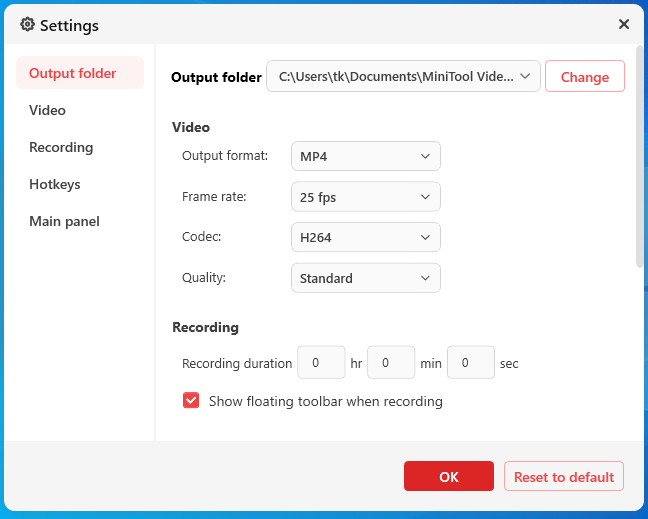Click the recording duration hr field
This screenshot has width=648, height=519.
point(321,362)
